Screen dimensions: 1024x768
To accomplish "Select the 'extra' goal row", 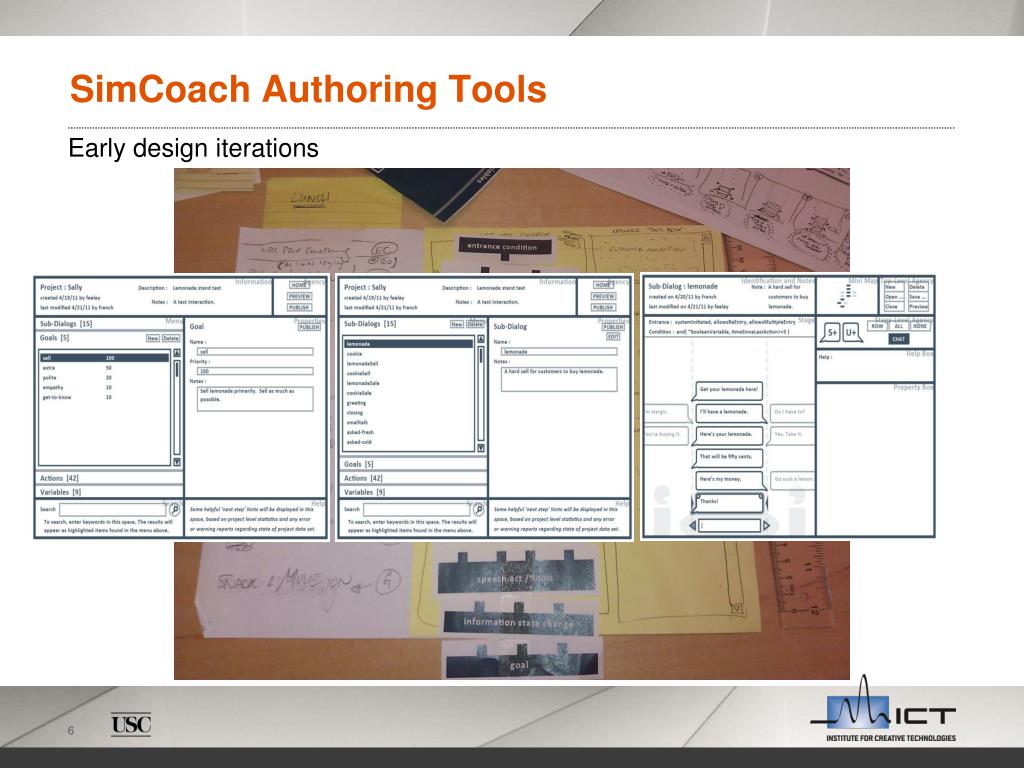I will click(x=104, y=368).
